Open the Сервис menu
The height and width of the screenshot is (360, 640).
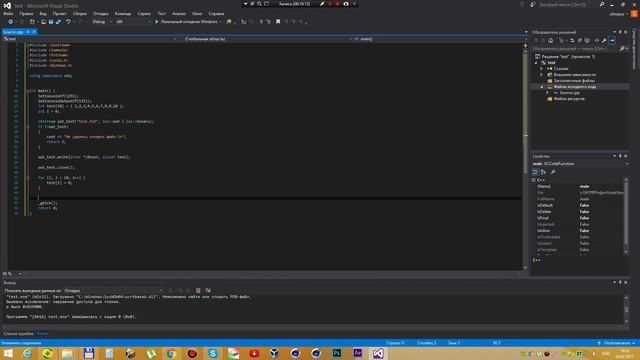[144, 13]
